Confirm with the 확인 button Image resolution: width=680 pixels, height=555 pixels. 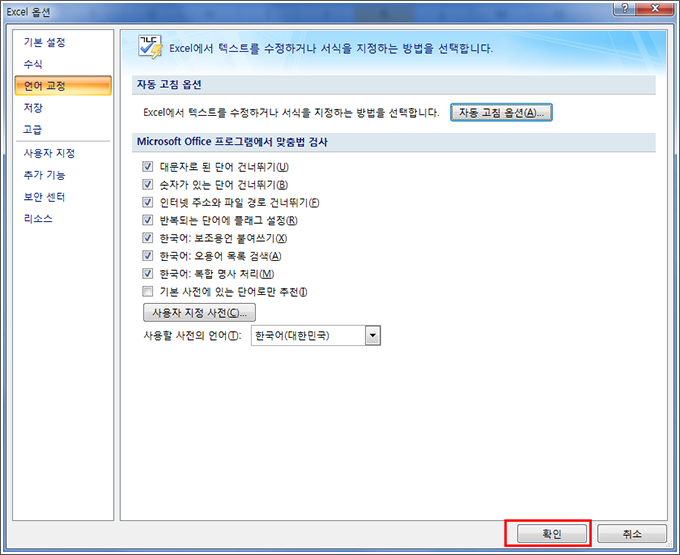pyautogui.click(x=552, y=534)
